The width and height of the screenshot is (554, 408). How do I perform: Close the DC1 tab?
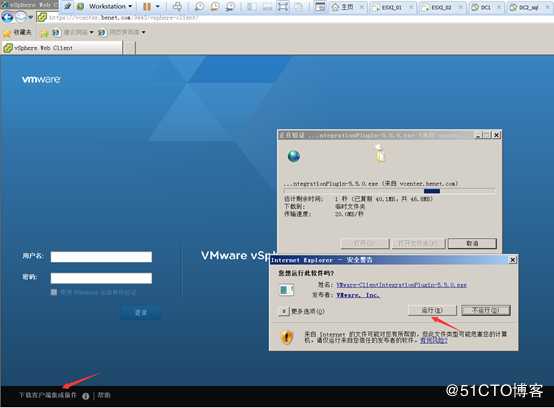click(499, 7)
